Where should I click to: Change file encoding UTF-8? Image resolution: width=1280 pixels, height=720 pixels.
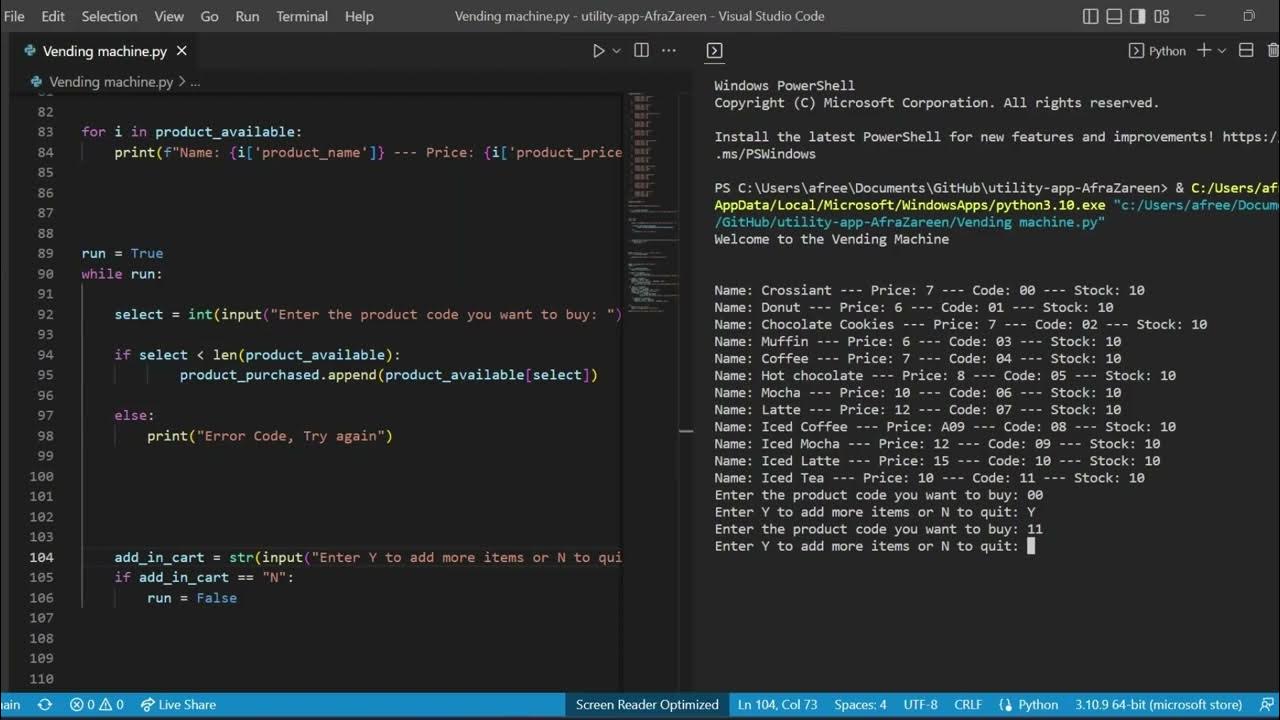[920, 704]
